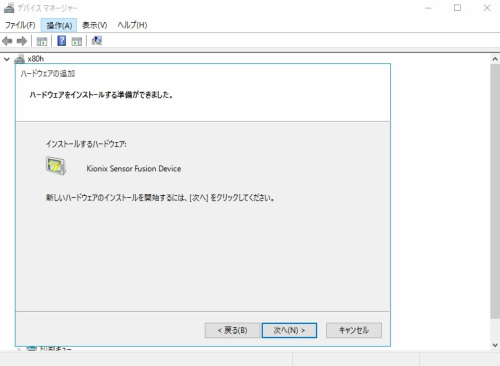The image size is (500, 366).
Task: Open the 表示(V) menu
Action: coord(95,25)
